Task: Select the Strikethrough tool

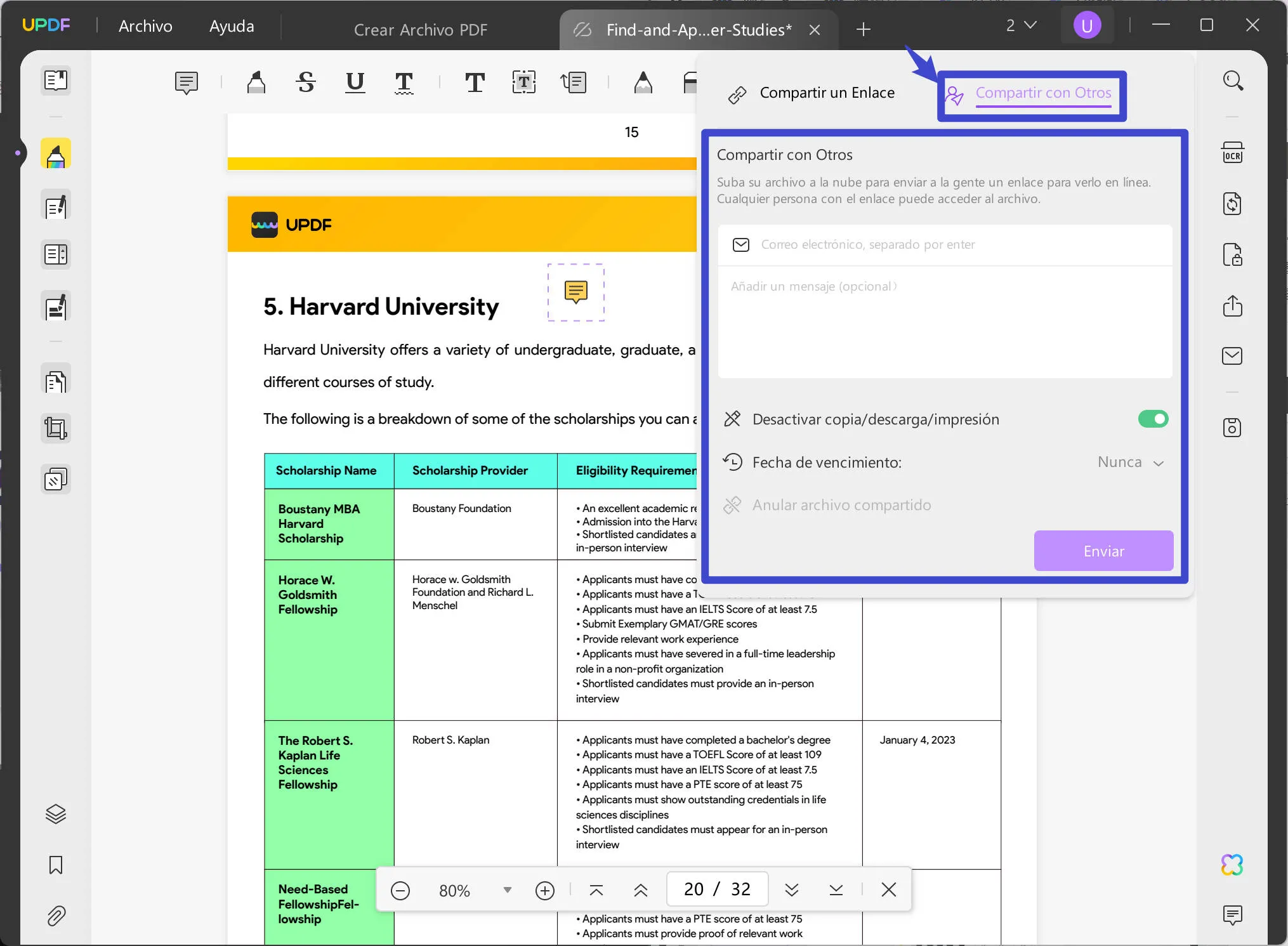Action: (x=306, y=82)
